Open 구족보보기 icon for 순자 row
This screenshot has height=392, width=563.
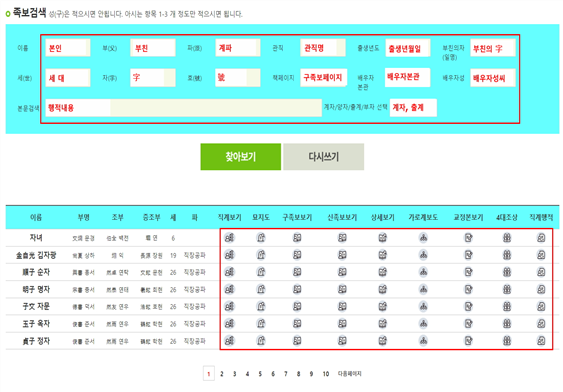point(297,272)
